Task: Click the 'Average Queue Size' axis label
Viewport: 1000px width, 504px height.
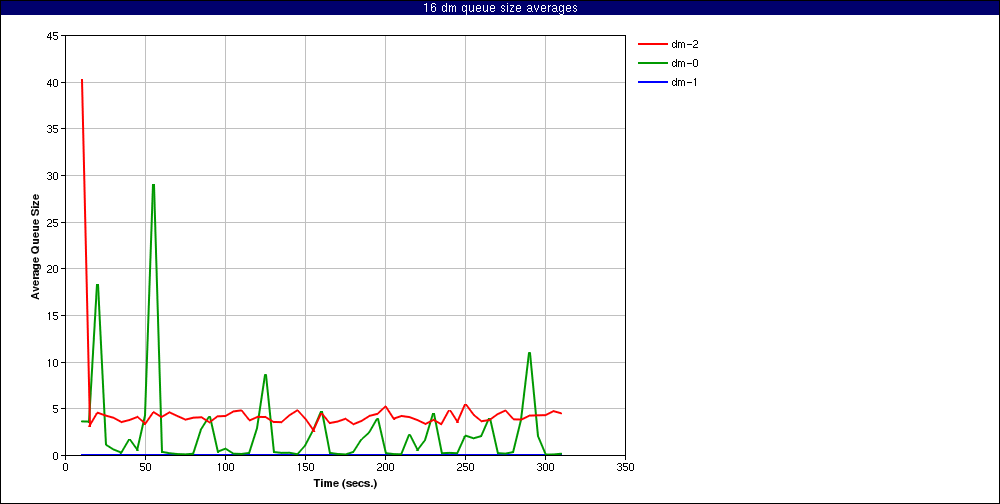Action: tap(36, 246)
